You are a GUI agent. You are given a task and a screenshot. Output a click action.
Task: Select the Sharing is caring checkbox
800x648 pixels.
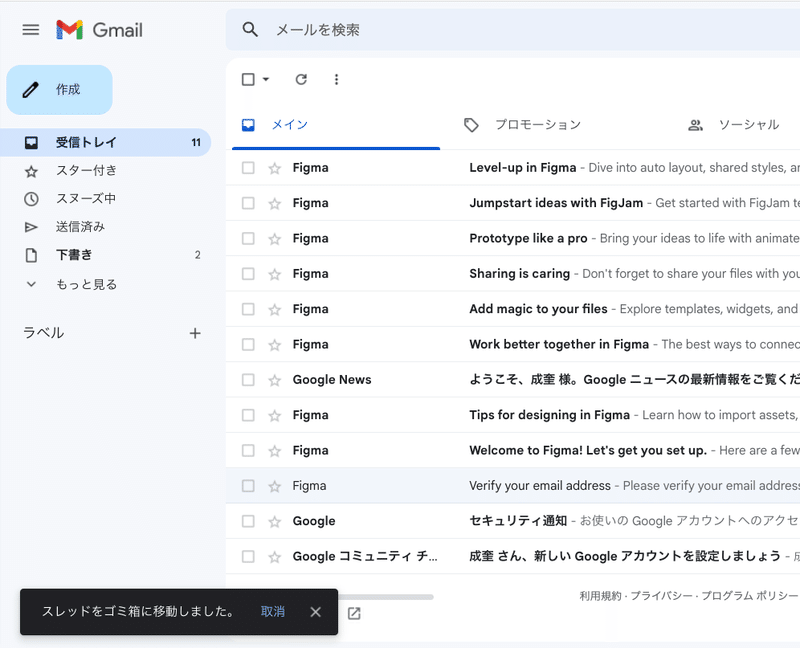(248, 274)
